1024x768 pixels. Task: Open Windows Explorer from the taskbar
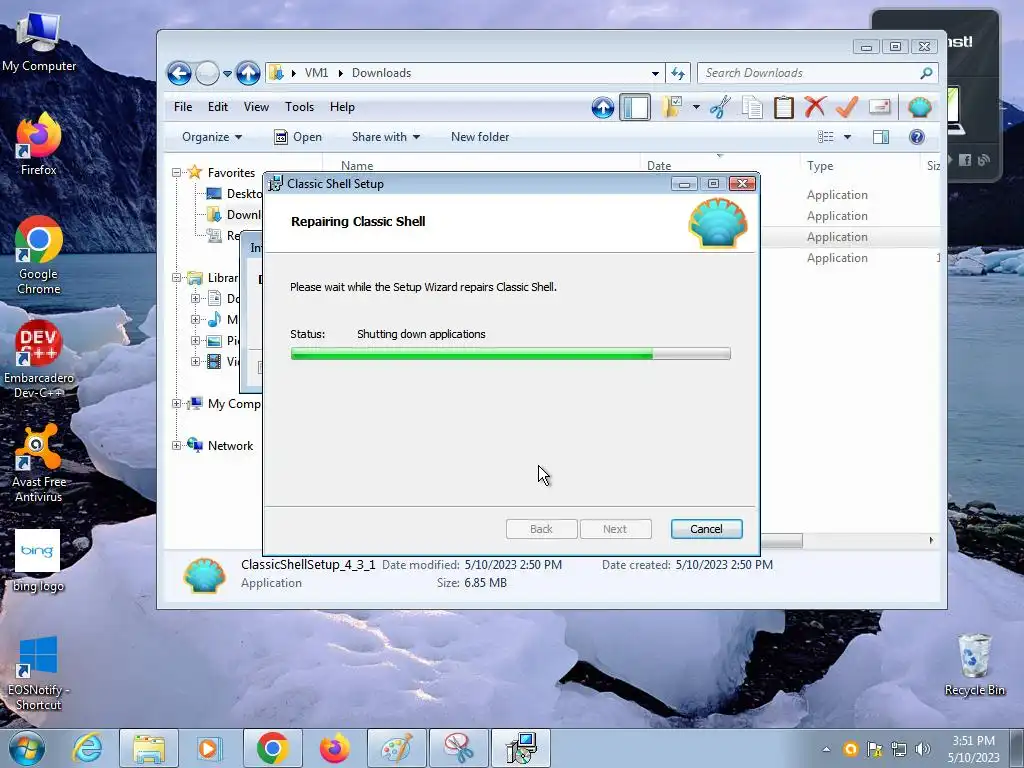(x=149, y=748)
